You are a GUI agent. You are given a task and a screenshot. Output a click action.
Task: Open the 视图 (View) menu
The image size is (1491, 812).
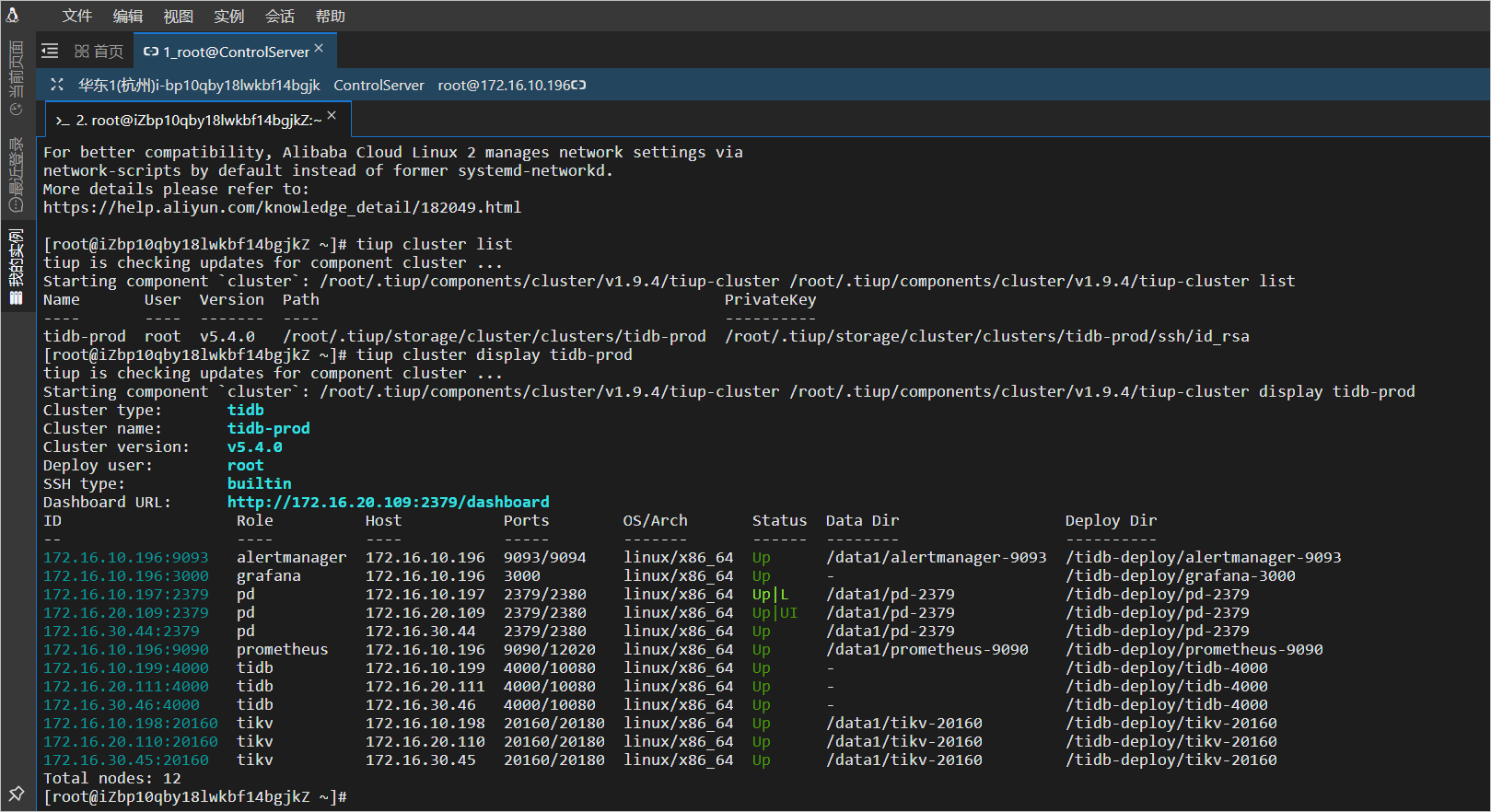click(x=179, y=16)
